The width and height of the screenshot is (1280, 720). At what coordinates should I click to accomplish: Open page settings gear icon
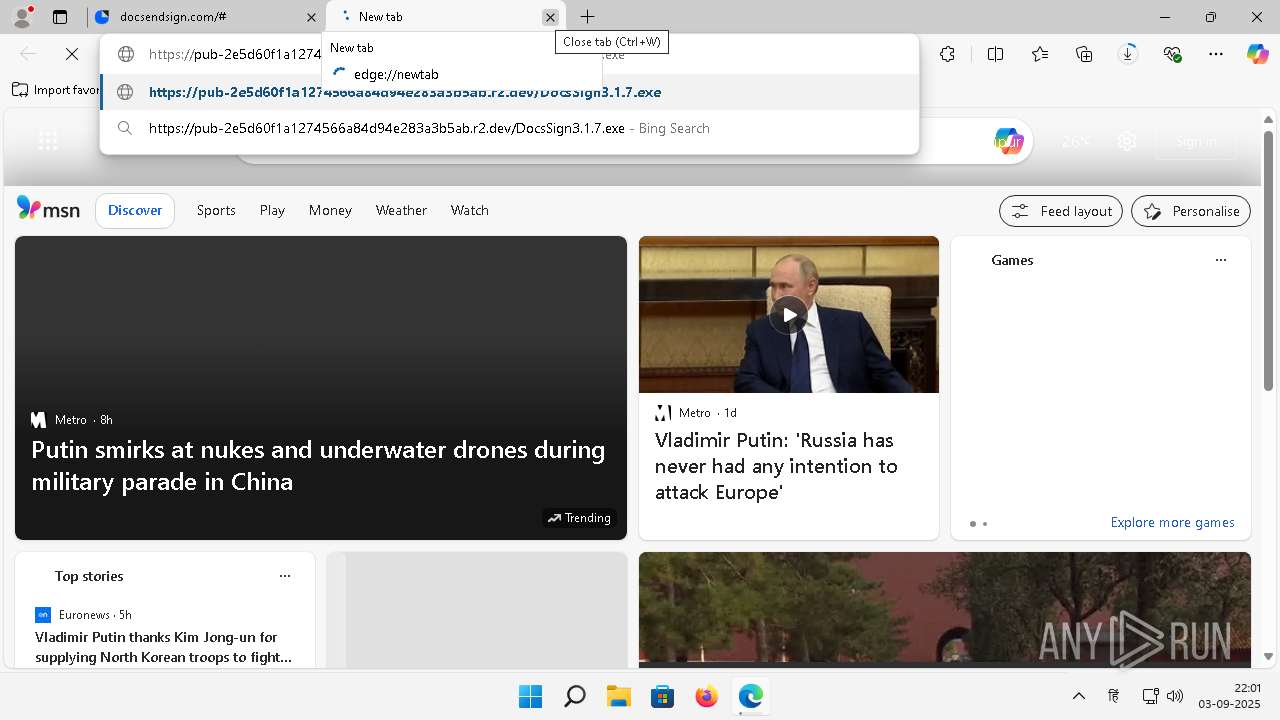pyautogui.click(x=1127, y=142)
